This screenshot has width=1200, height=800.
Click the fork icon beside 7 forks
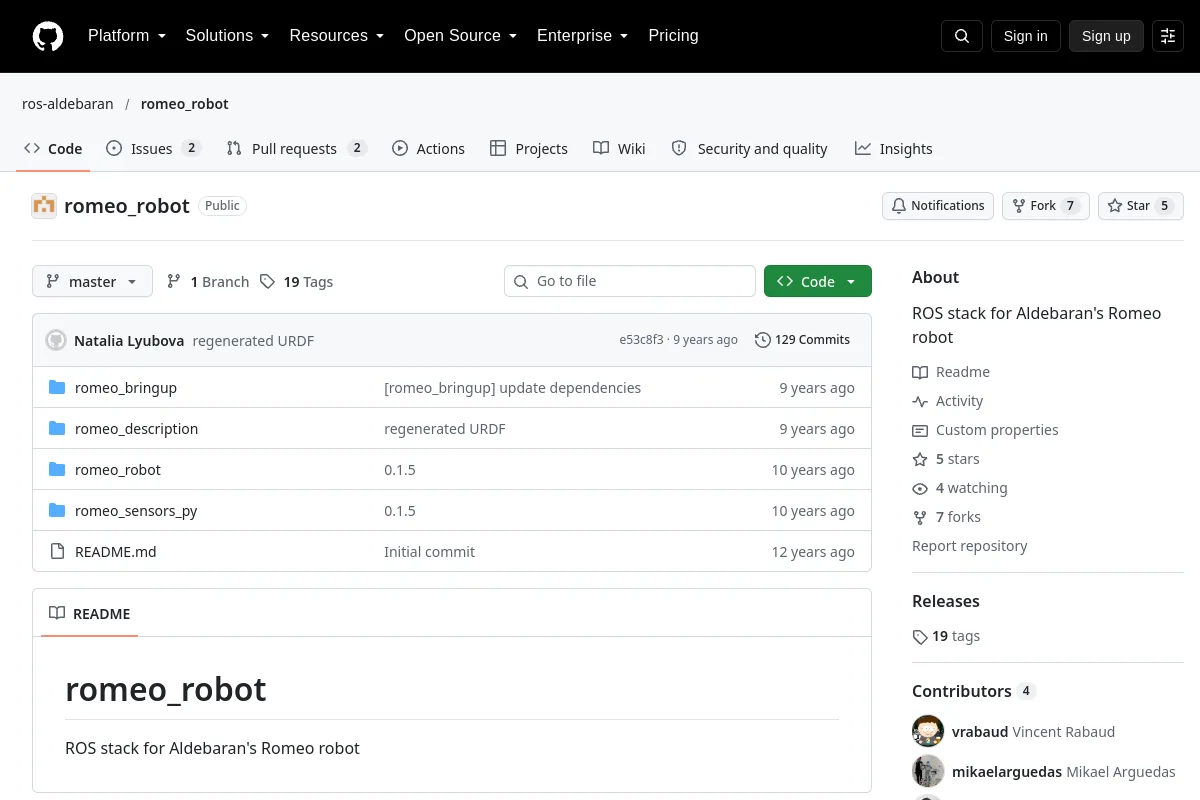pos(920,517)
